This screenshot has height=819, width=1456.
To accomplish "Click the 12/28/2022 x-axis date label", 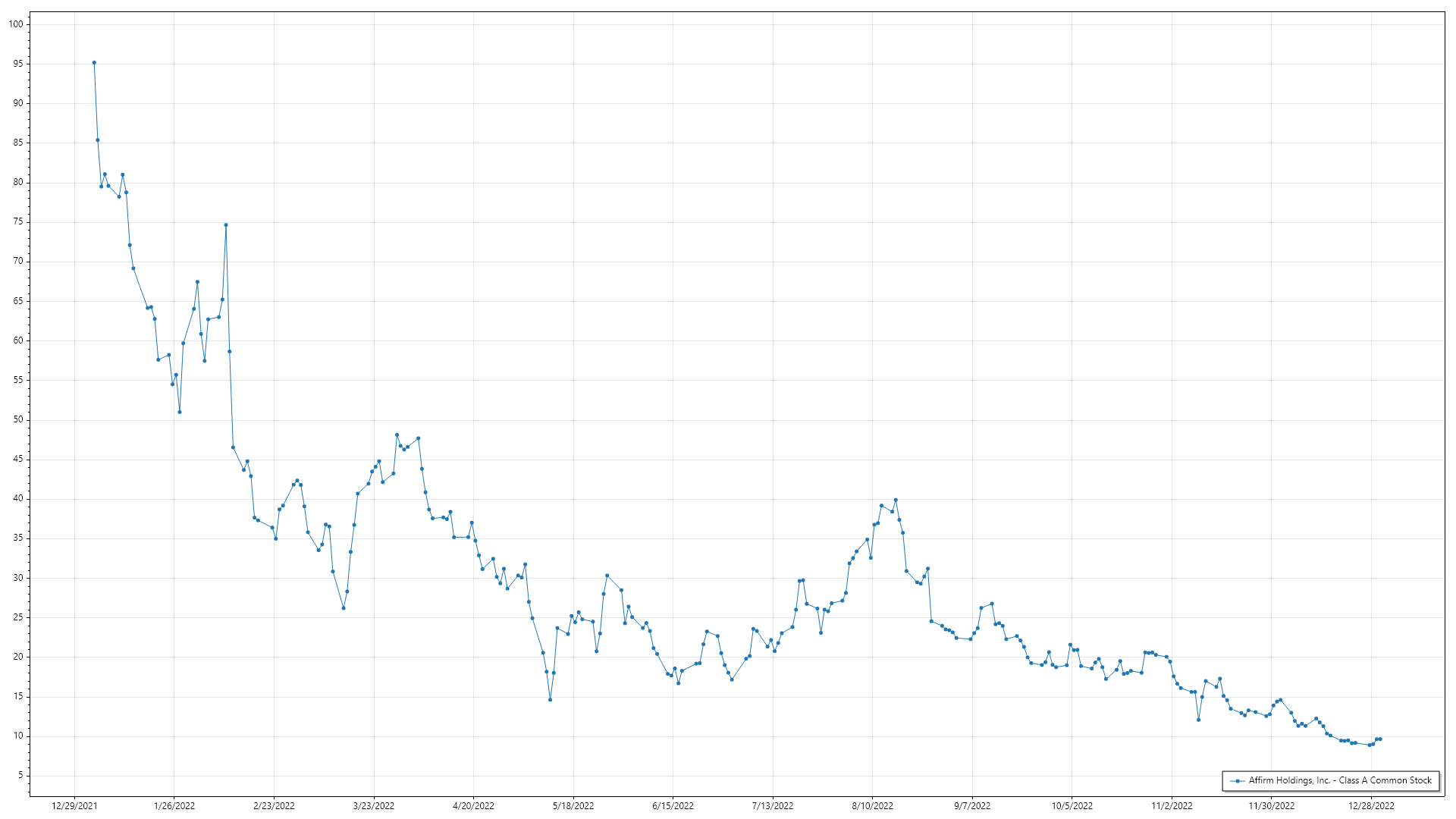I will point(1371,806).
